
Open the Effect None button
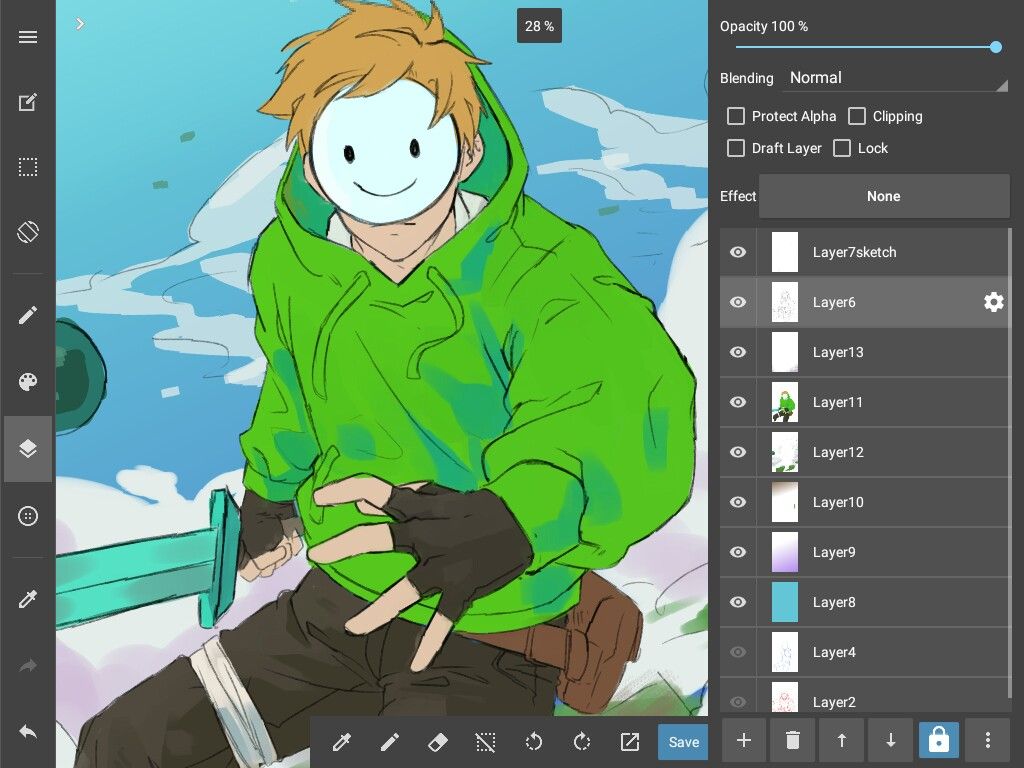(x=884, y=196)
